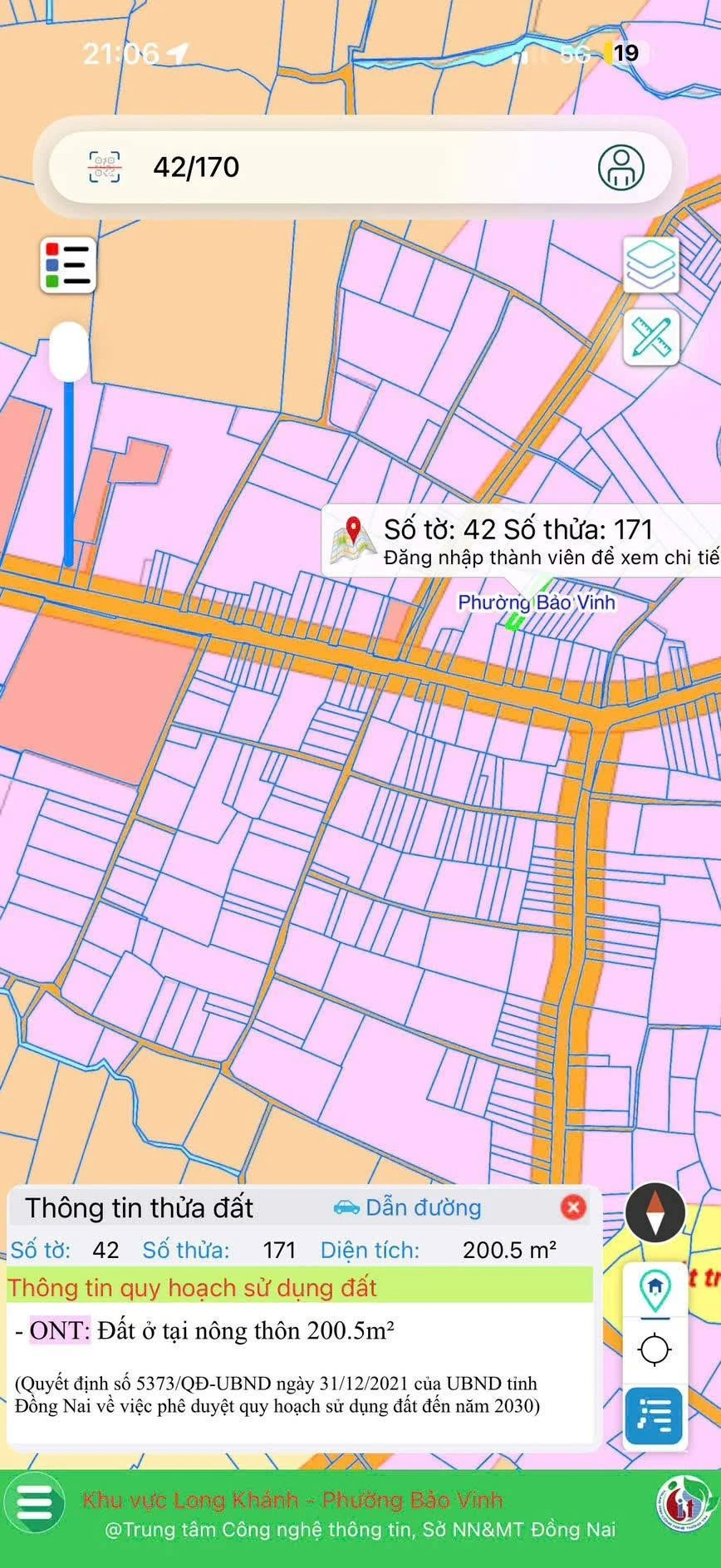Tap the Số tờ 42 value in panel

(105, 1250)
